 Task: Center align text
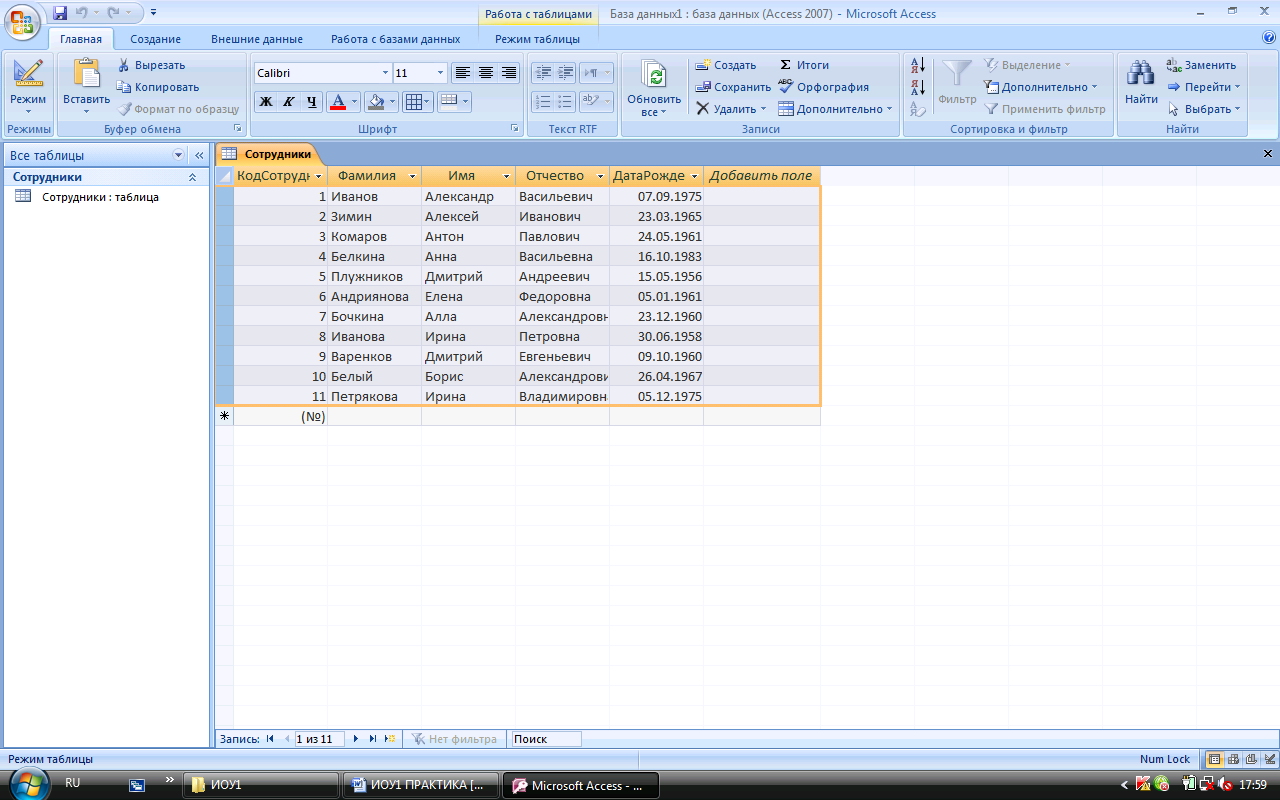(486, 73)
